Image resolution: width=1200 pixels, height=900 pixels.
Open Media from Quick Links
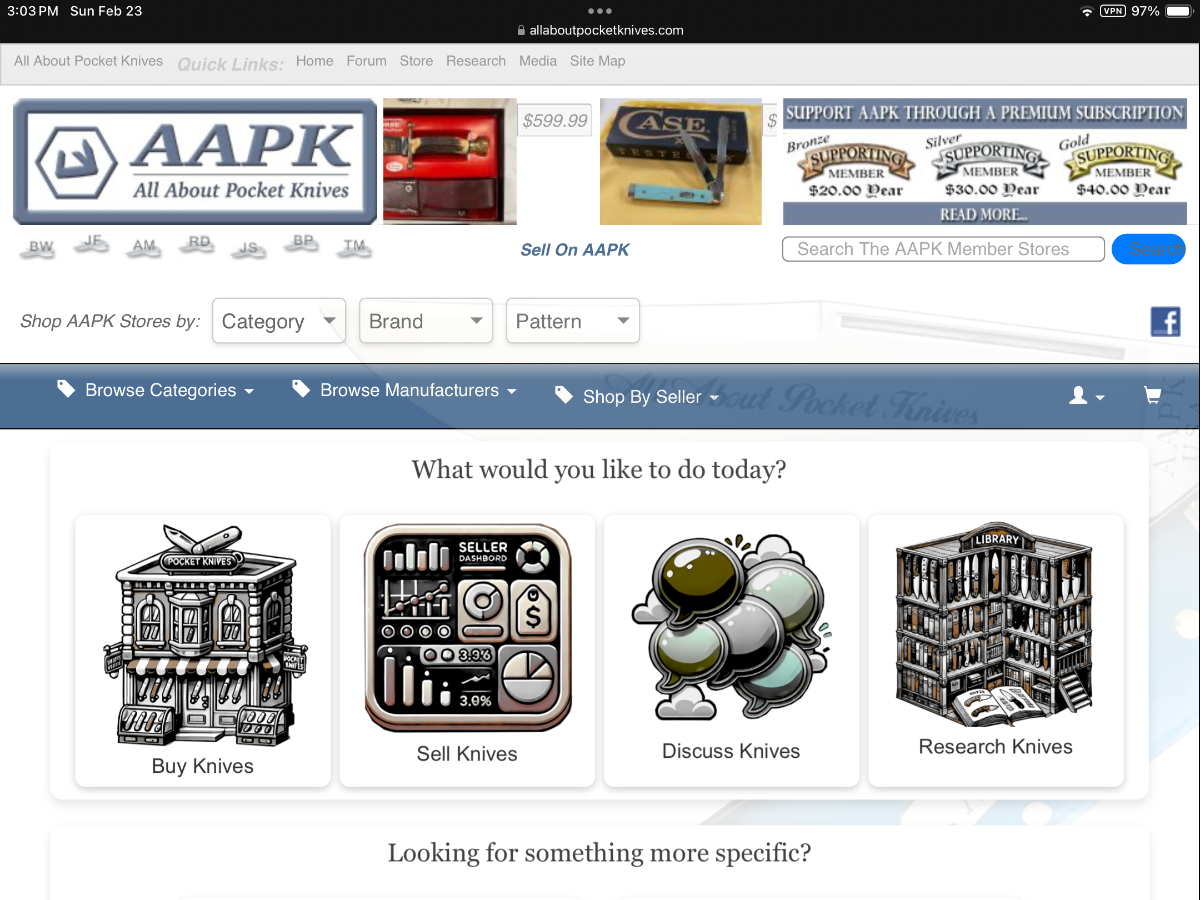click(538, 61)
